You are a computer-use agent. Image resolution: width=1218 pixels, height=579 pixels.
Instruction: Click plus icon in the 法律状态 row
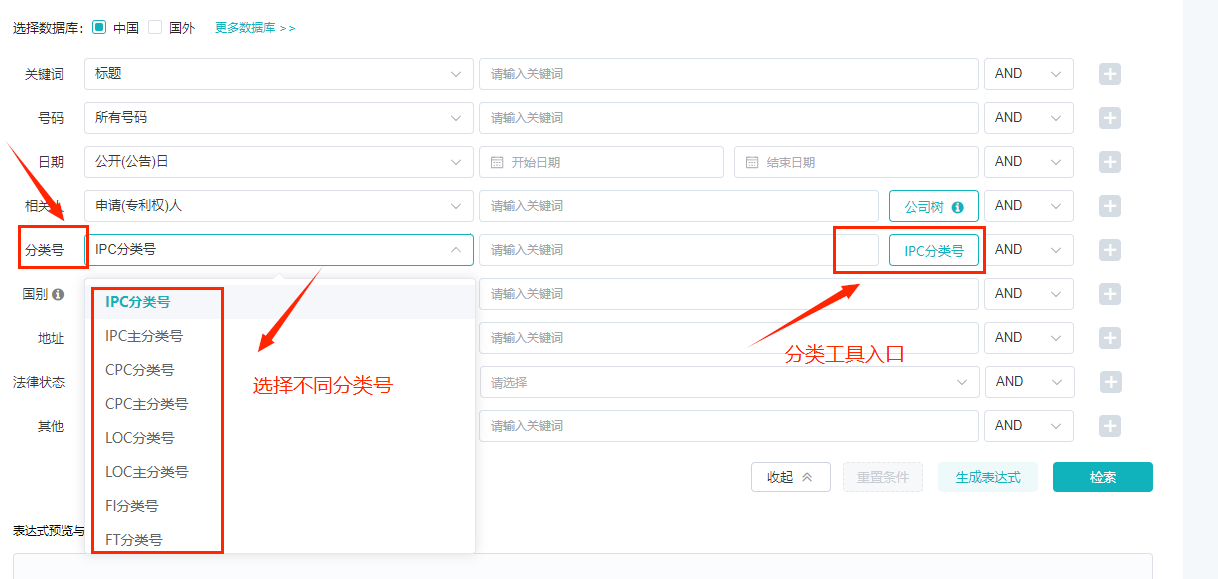click(x=1111, y=382)
